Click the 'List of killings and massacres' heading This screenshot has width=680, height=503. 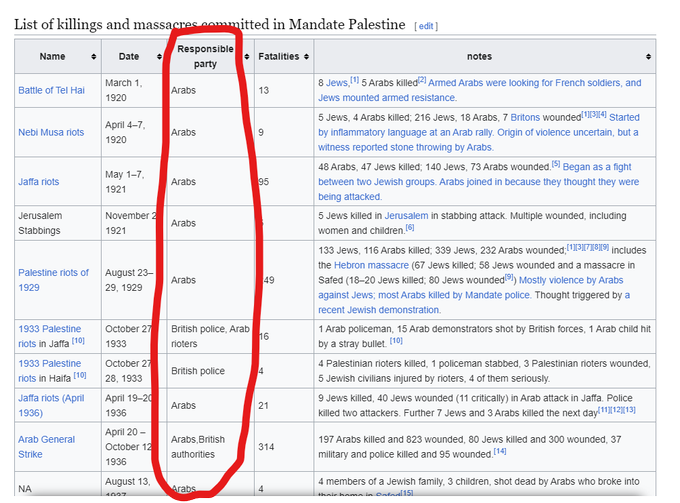click(x=209, y=24)
